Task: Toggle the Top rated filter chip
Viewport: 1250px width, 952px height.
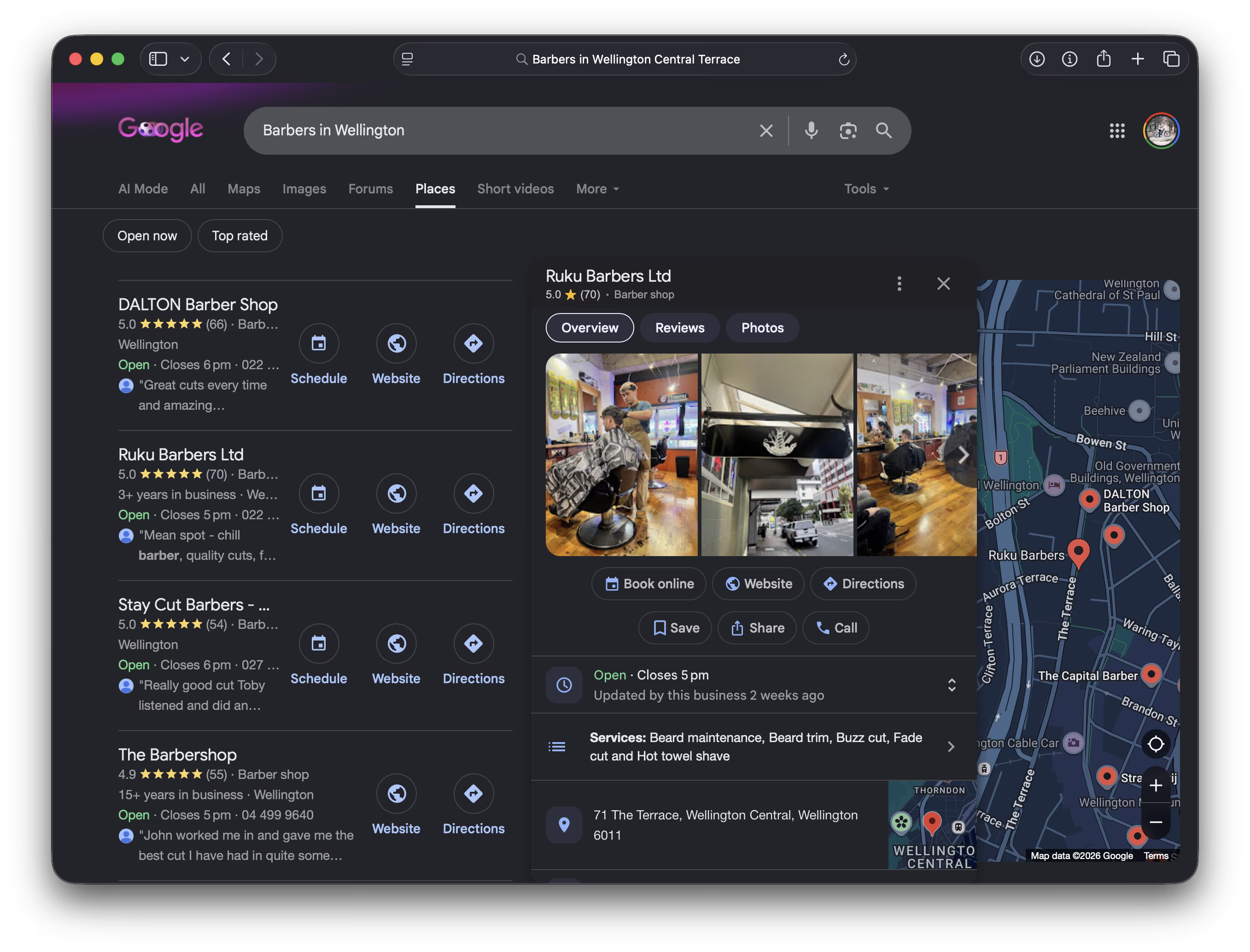Action: click(x=240, y=236)
